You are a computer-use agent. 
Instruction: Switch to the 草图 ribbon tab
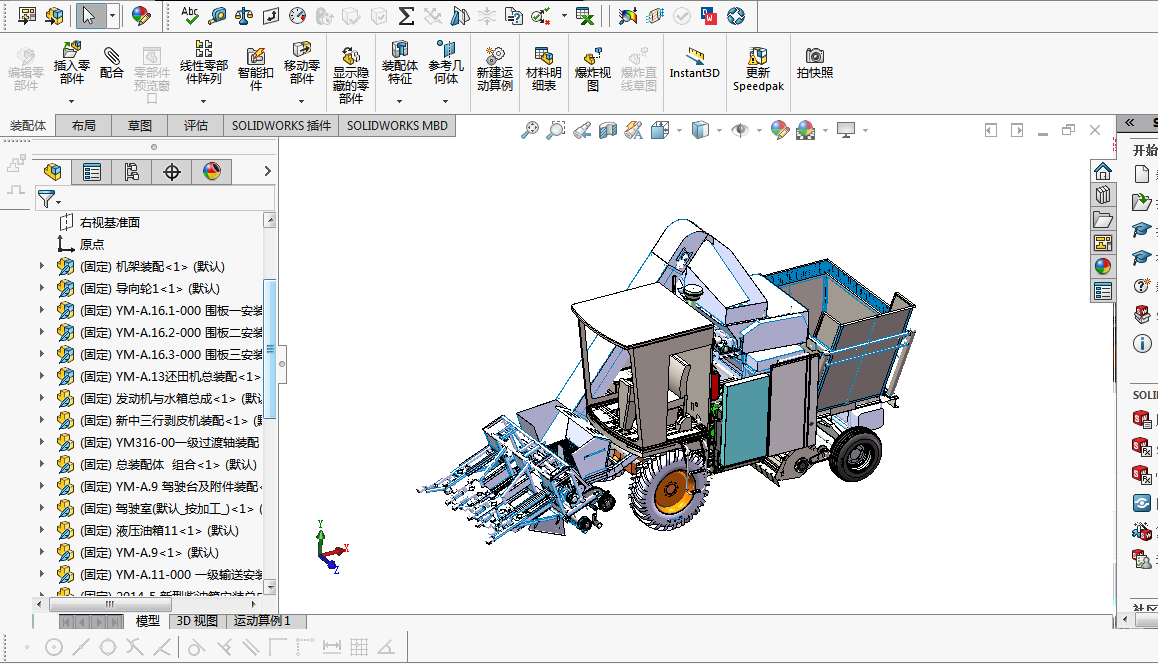pyautogui.click(x=140, y=126)
